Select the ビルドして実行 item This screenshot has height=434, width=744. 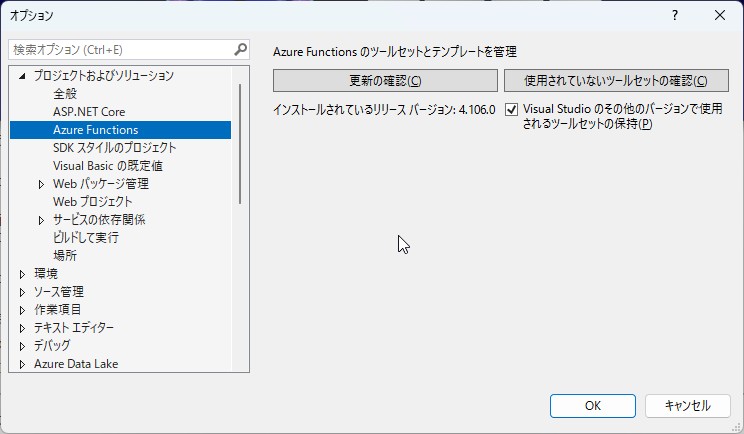[x=86, y=238]
